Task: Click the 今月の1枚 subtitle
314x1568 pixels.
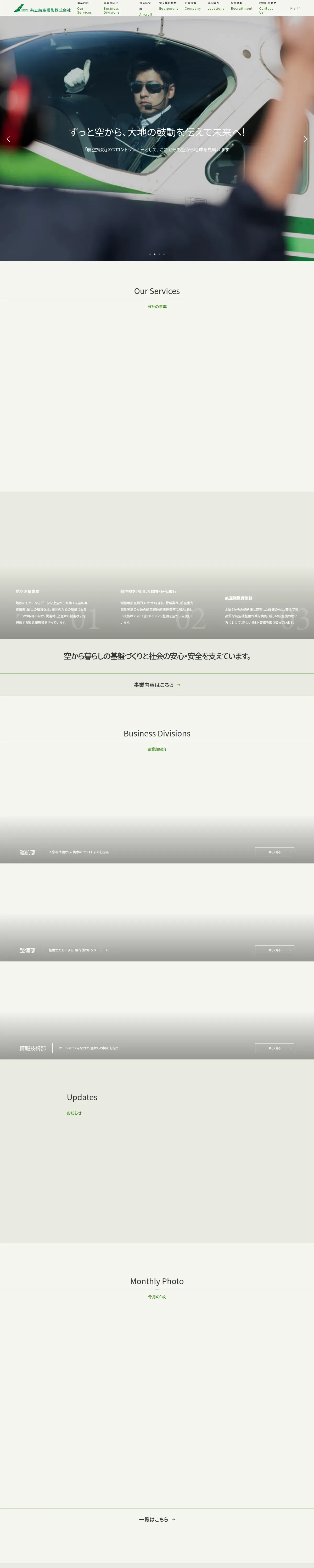Action: [157, 1296]
